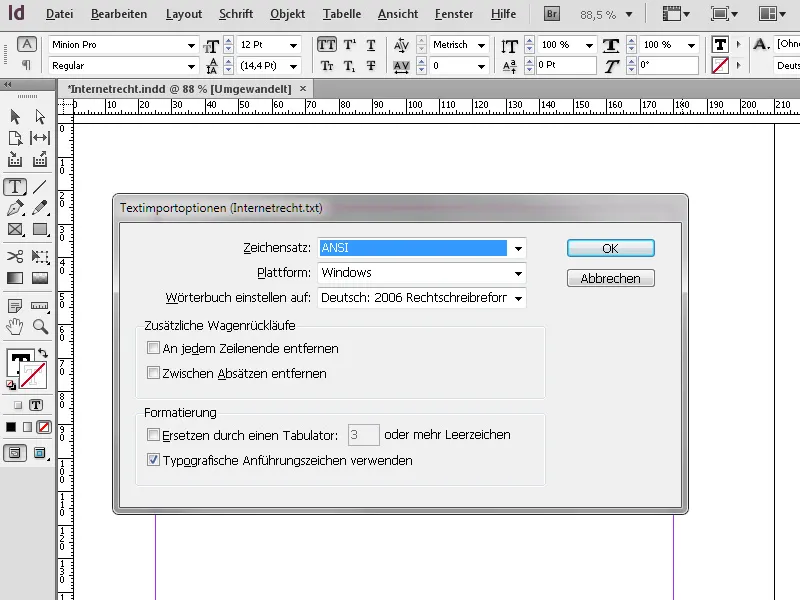
Task: Switch to character formatting controls A
Action: [x=27, y=44]
